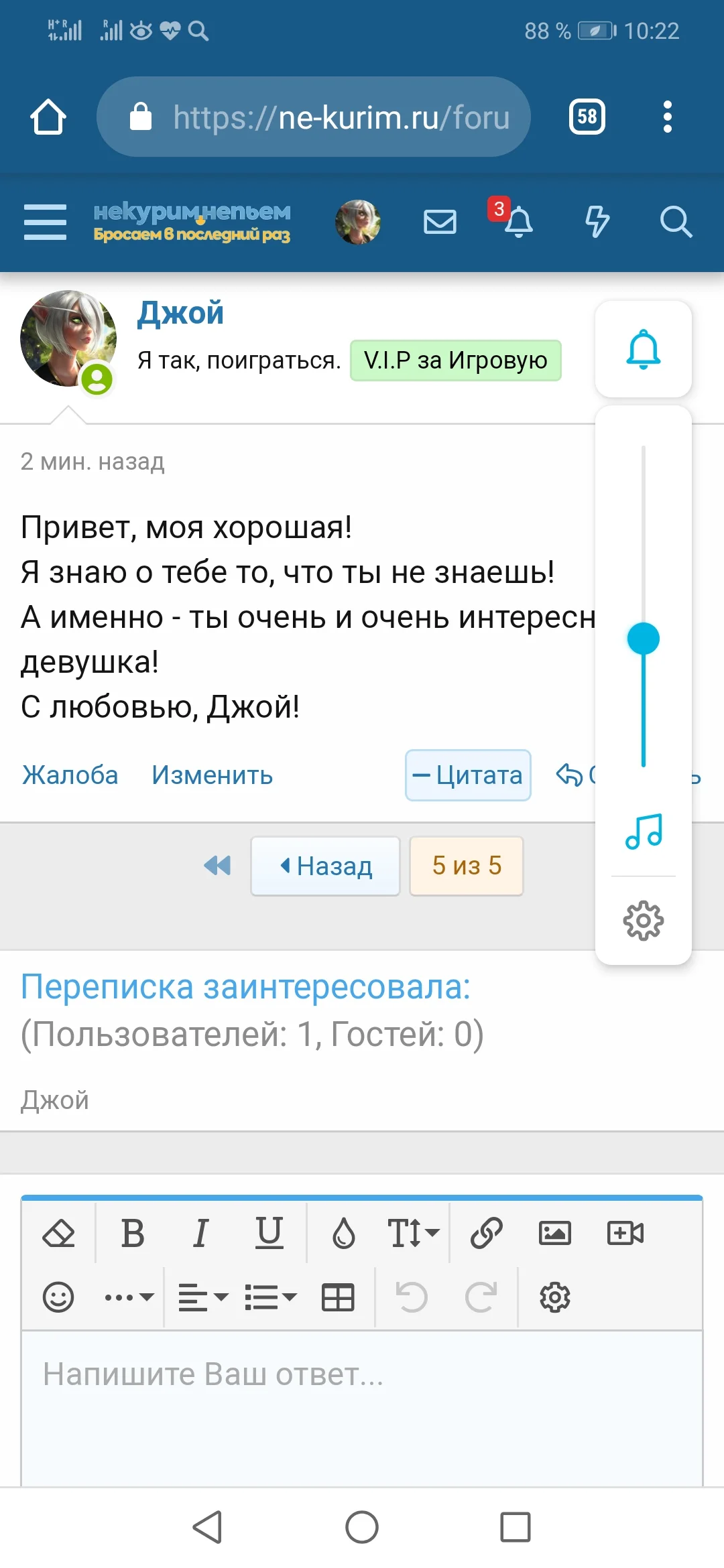Viewport: 724px width, 1568px height.
Task: Insert a hyperlink in the reply editor
Action: coord(487,1232)
